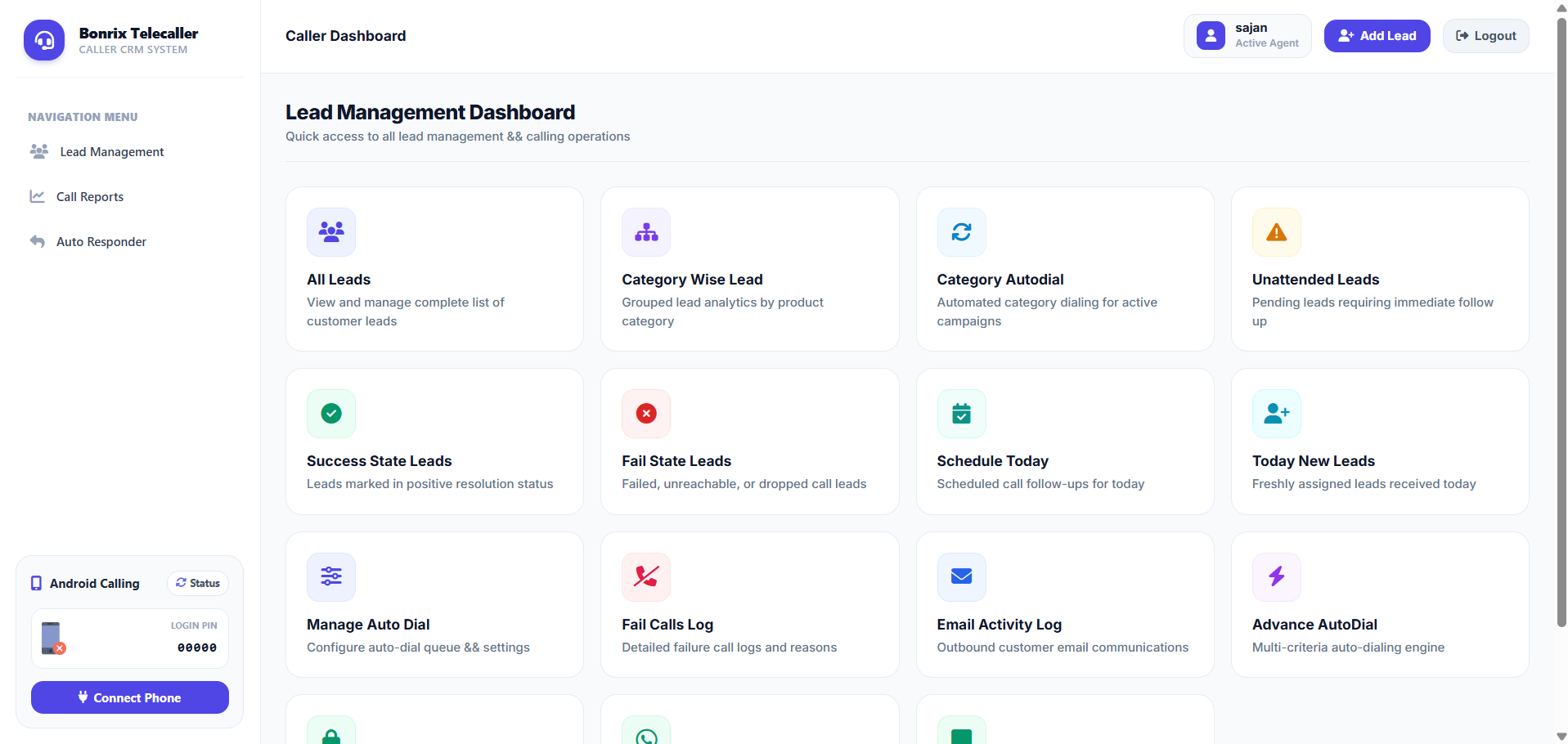Open the Manage Auto Dial title
Viewport: 1568px width, 744px height.
pos(368,625)
